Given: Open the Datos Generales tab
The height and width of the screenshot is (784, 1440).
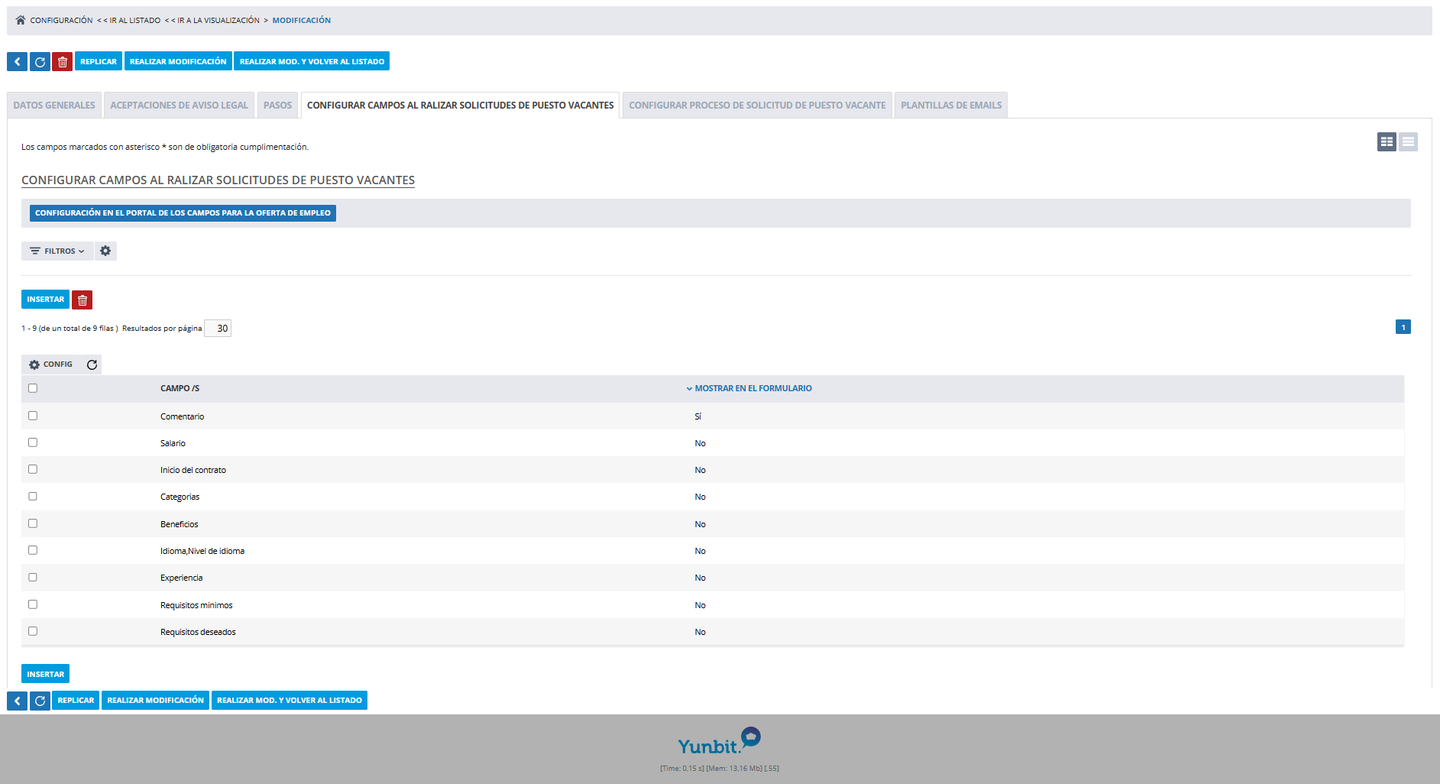Looking at the screenshot, I should [x=54, y=105].
